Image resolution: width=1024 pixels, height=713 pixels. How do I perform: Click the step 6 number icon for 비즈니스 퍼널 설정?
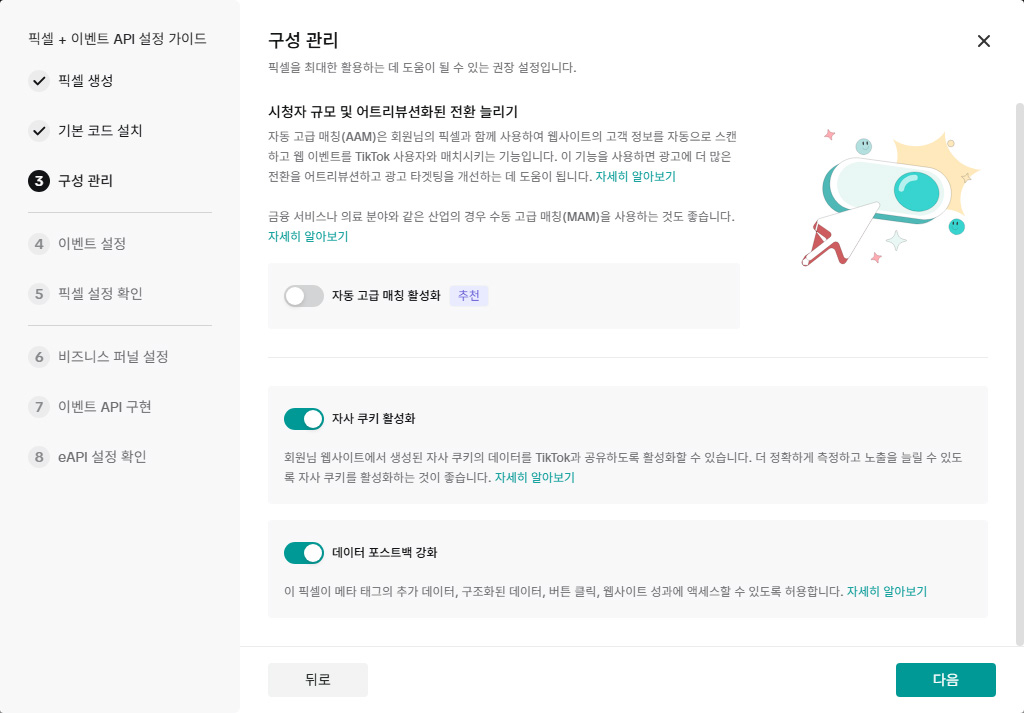point(39,356)
